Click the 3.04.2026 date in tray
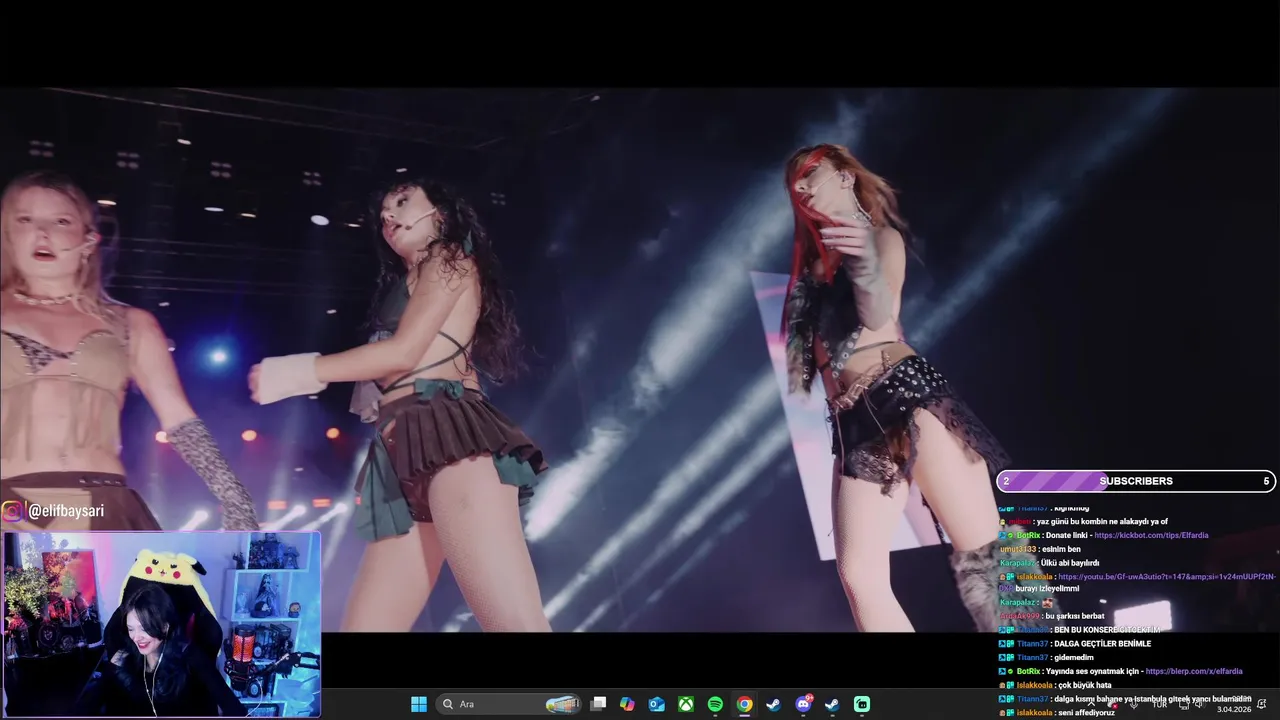The image size is (1280, 720). point(1234,710)
